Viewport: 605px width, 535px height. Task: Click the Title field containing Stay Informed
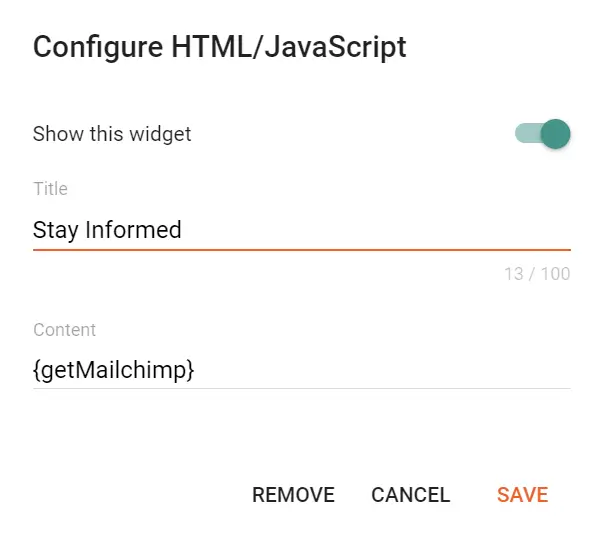pyautogui.click(x=300, y=230)
